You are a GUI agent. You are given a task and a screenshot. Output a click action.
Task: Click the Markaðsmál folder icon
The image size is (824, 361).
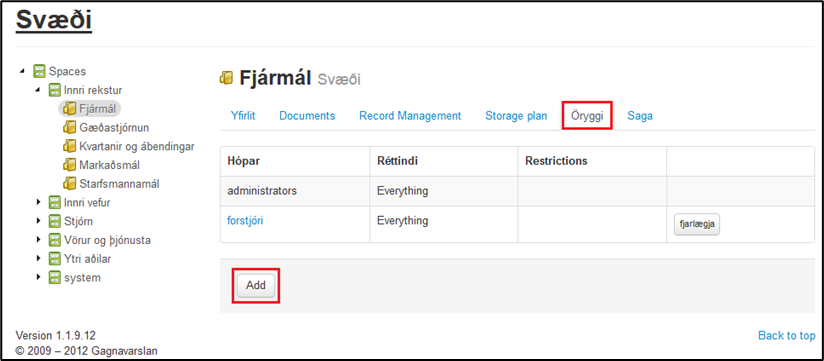pos(69,165)
